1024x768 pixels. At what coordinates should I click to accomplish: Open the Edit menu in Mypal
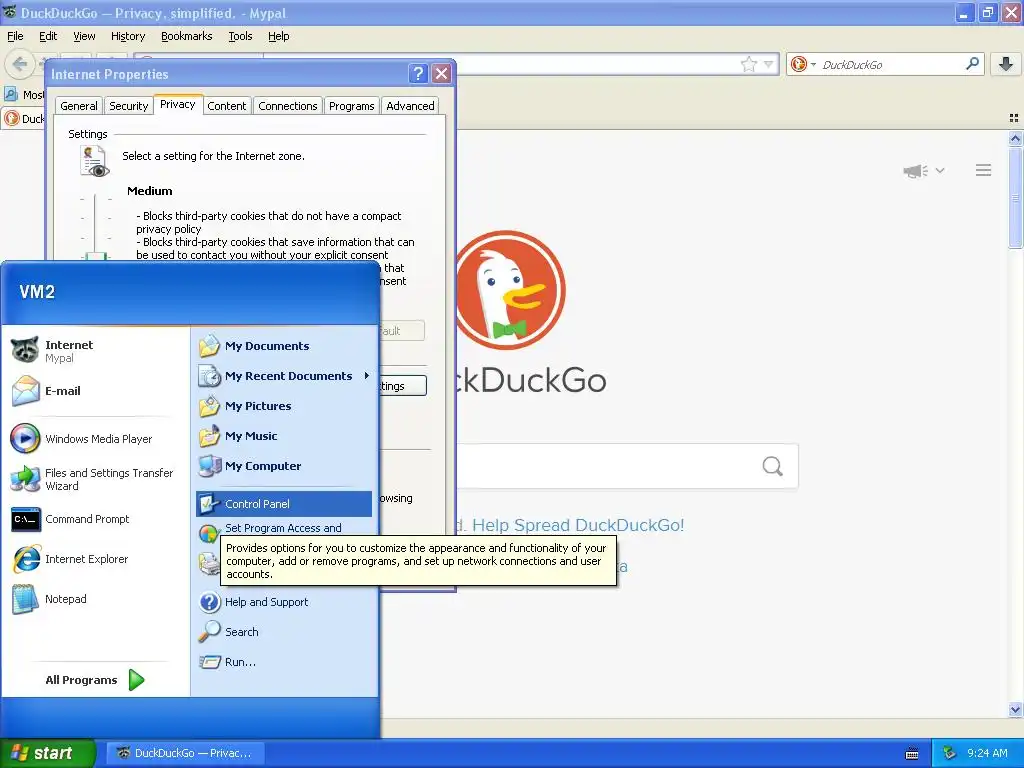(48, 36)
